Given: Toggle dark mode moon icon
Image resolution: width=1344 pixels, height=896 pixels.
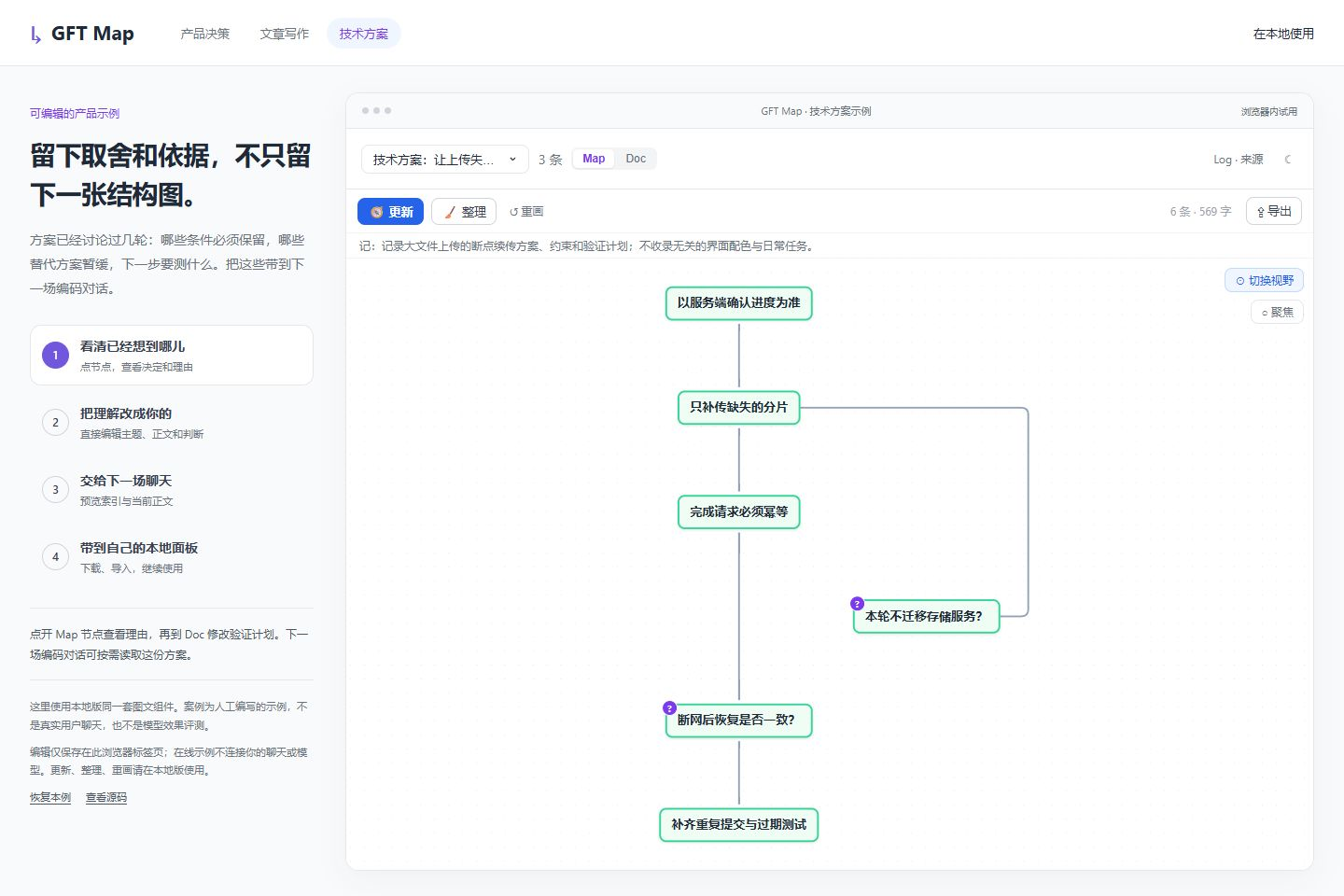Looking at the screenshot, I should point(1288,160).
